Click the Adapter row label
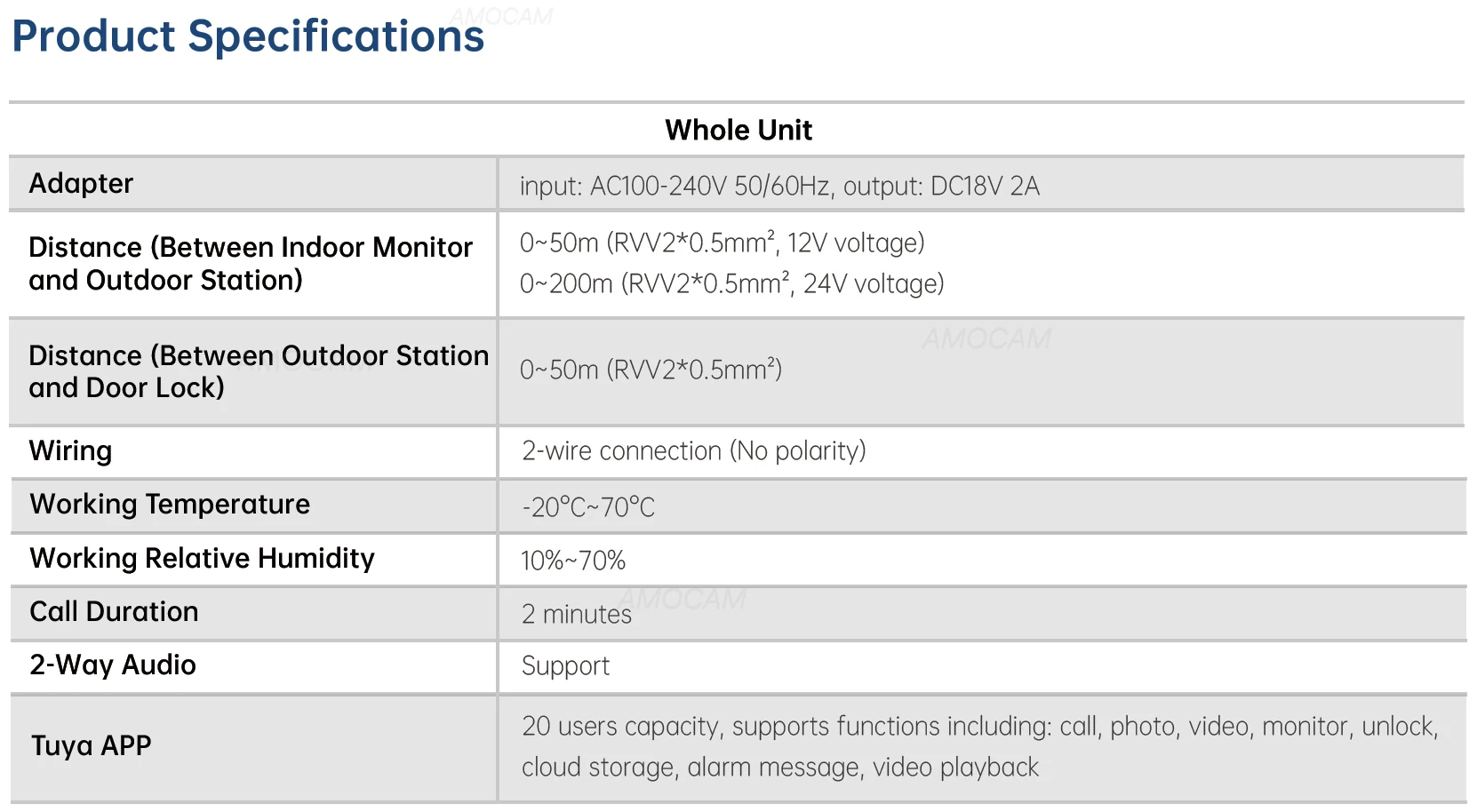Viewport: 1477px width, 812px height. [x=81, y=183]
